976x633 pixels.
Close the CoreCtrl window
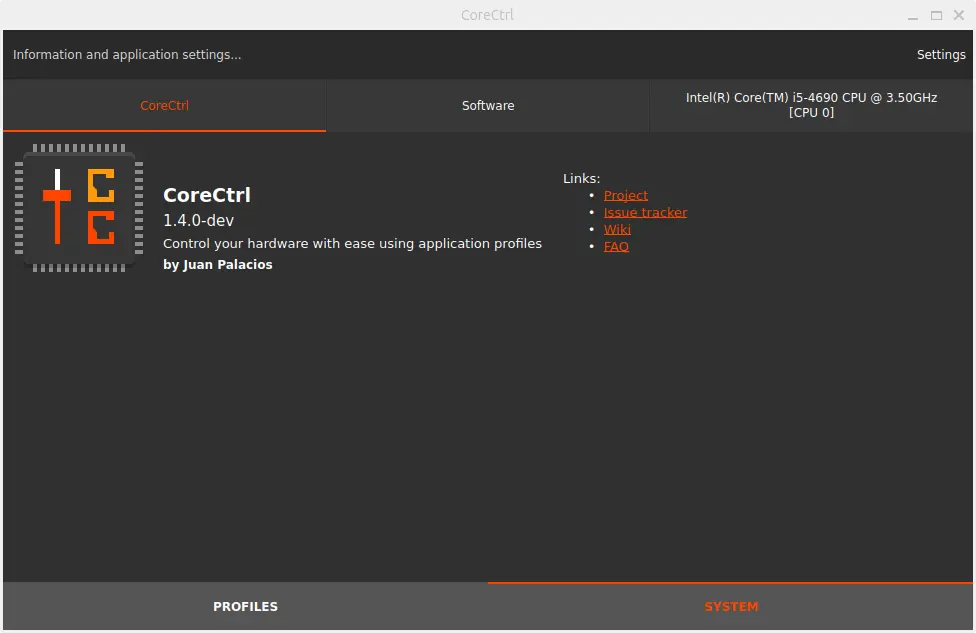(960, 15)
